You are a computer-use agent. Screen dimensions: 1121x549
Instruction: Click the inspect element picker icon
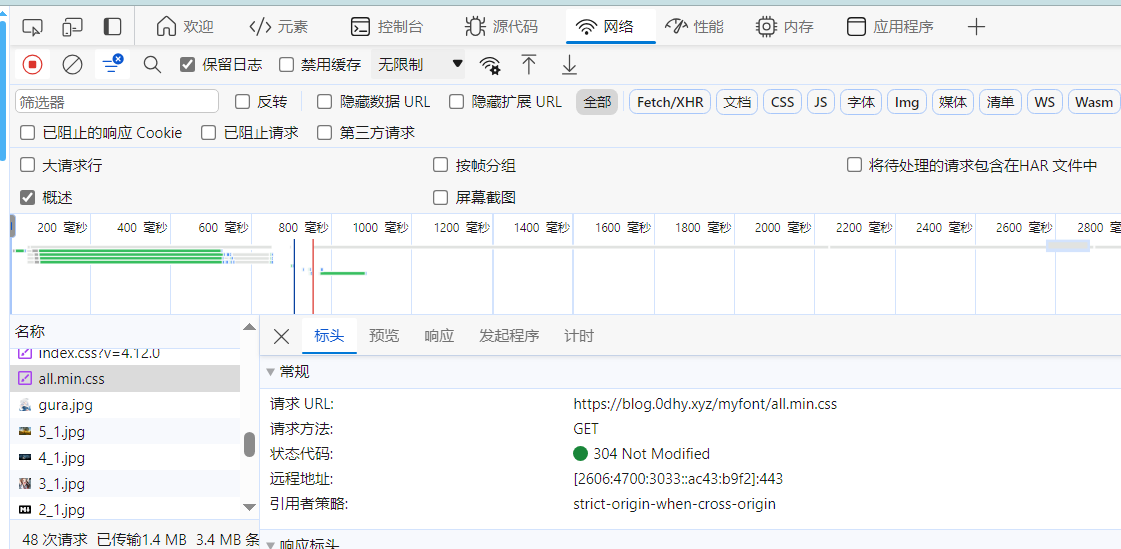click(x=32, y=27)
